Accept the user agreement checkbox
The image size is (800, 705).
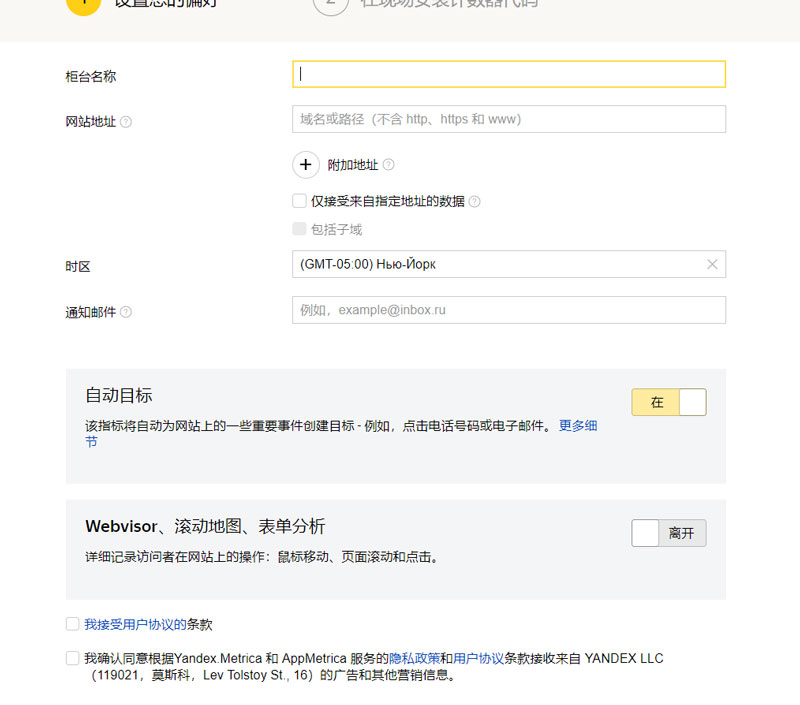coord(72,624)
